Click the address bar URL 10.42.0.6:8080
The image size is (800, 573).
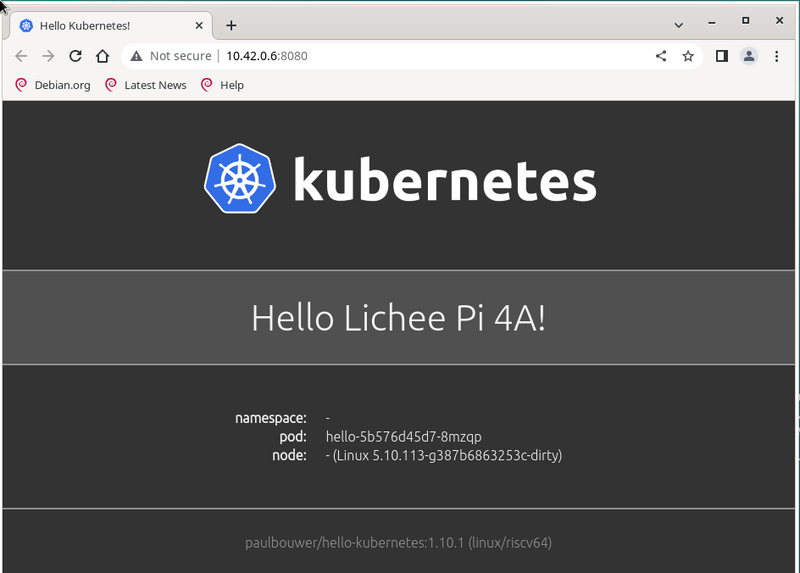(267, 56)
